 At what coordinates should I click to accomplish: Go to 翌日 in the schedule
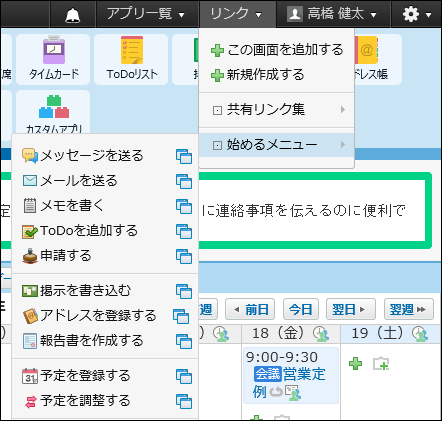tap(351, 309)
